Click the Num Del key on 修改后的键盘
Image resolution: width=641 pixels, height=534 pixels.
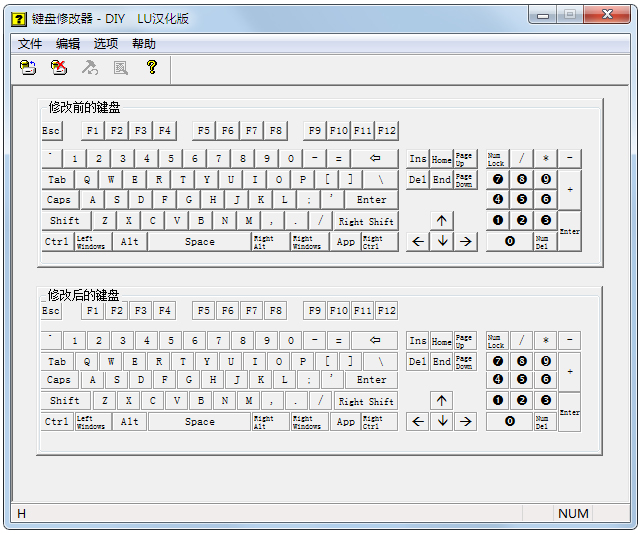546,422
